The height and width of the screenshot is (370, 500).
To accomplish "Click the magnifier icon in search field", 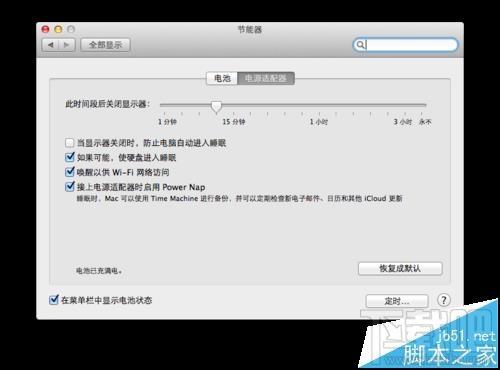I will click(x=360, y=45).
